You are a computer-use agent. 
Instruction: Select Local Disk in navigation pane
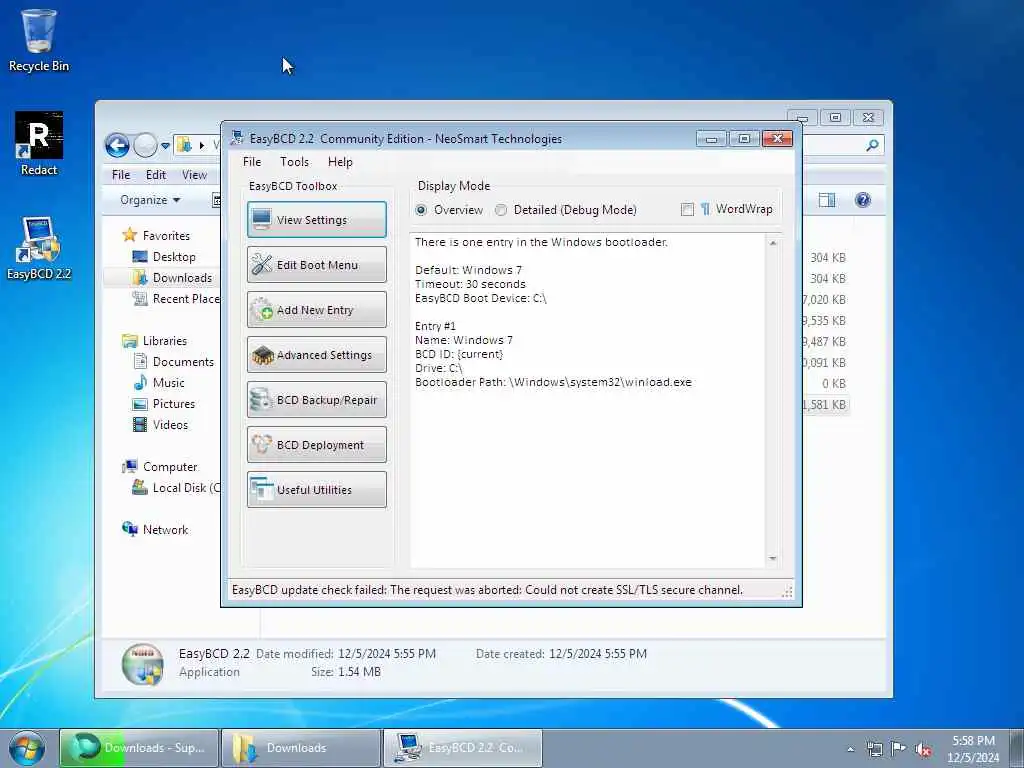tap(176, 488)
